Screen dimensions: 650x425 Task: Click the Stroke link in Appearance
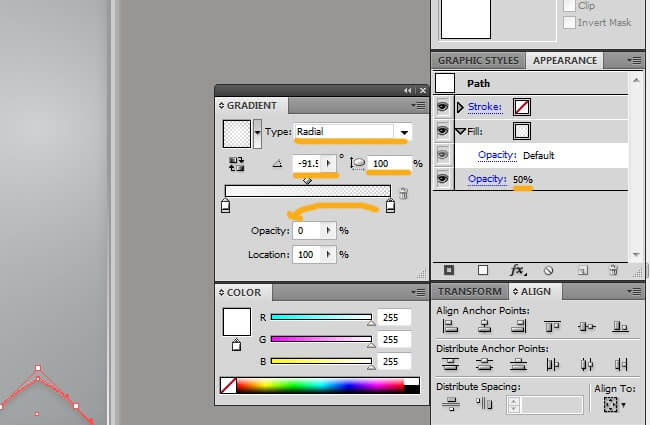click(486, 106)
